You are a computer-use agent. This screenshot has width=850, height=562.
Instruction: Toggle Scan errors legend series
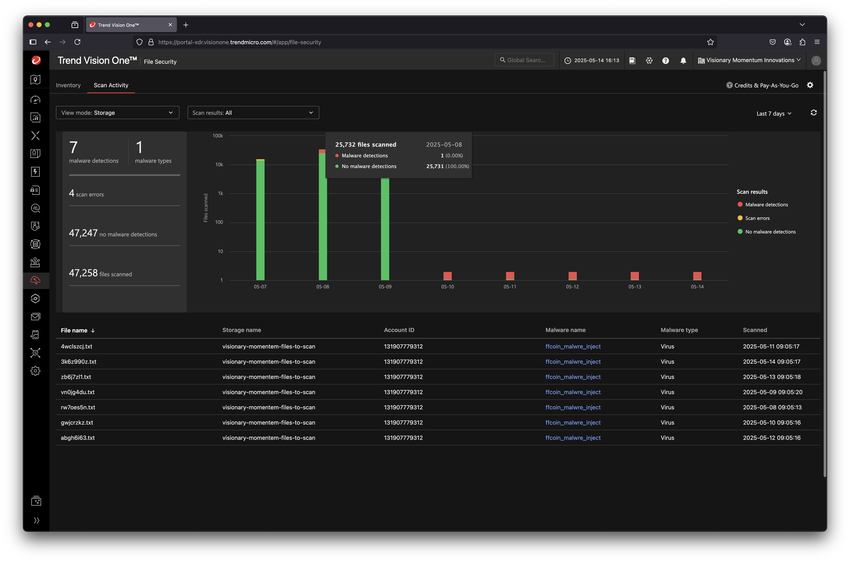coord(754,218)
